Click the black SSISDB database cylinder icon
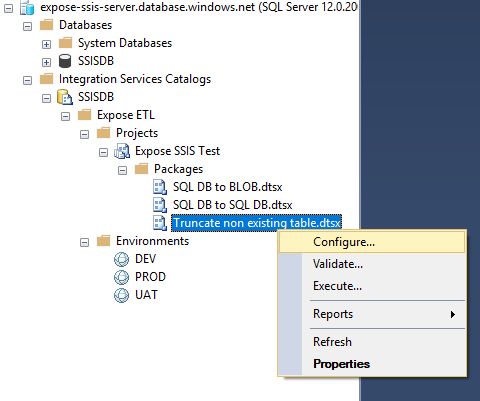 pos(65,61)
